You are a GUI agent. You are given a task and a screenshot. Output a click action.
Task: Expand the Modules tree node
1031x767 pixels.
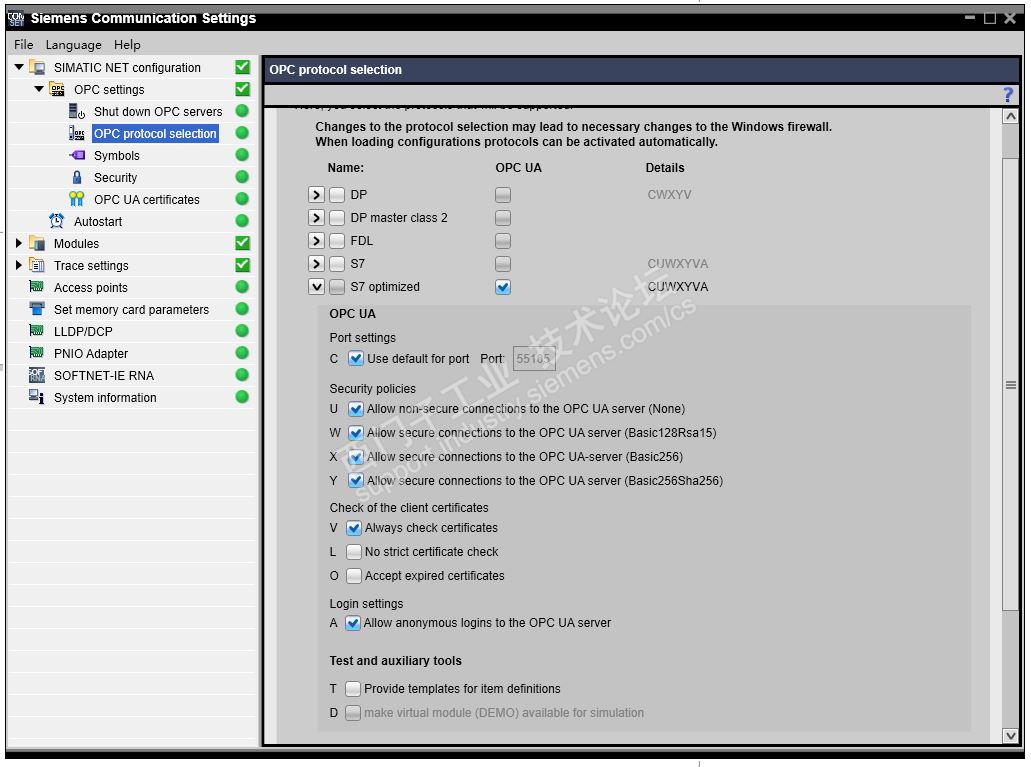click(x=18, y=243)
